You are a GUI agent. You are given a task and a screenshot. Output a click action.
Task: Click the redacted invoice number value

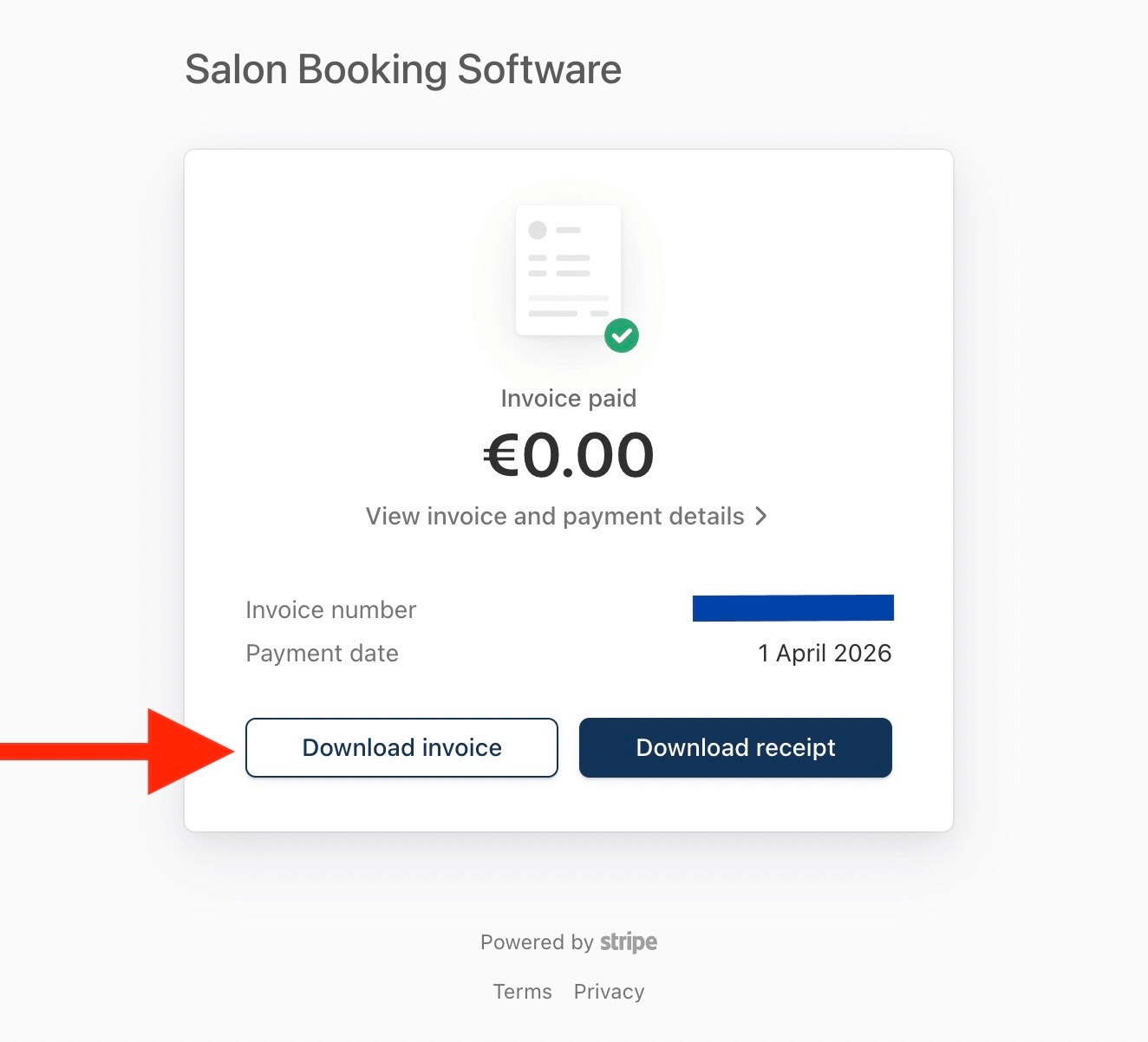tap(793, 607)
